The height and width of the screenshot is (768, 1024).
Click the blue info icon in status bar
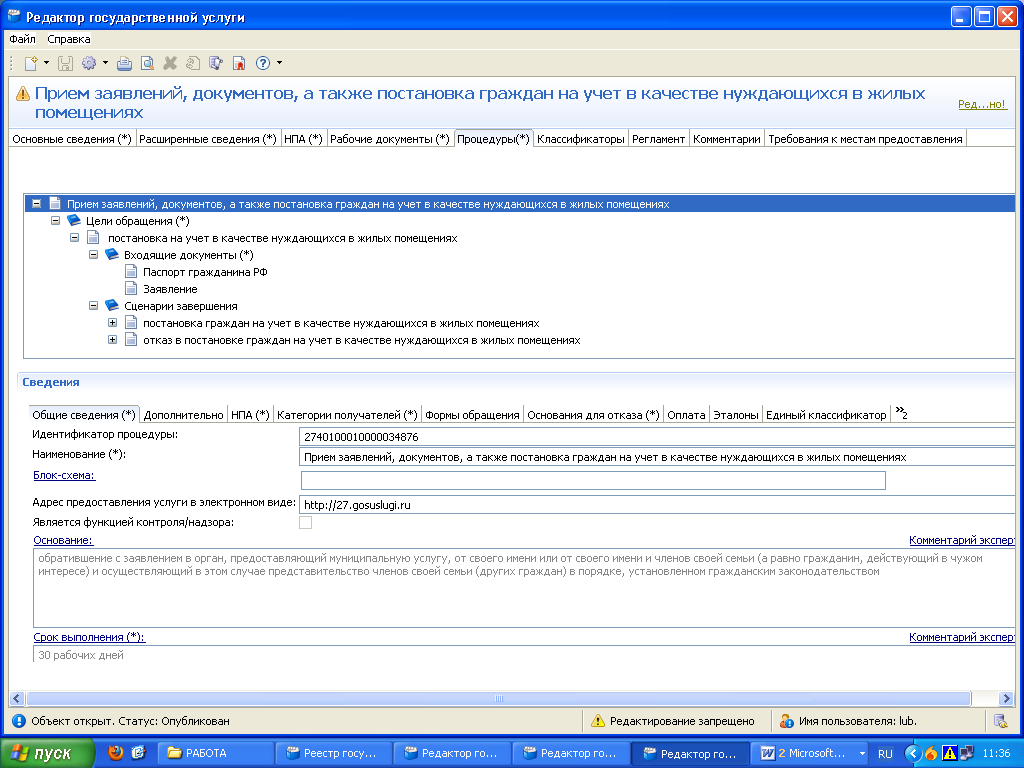tap(19, 721)
